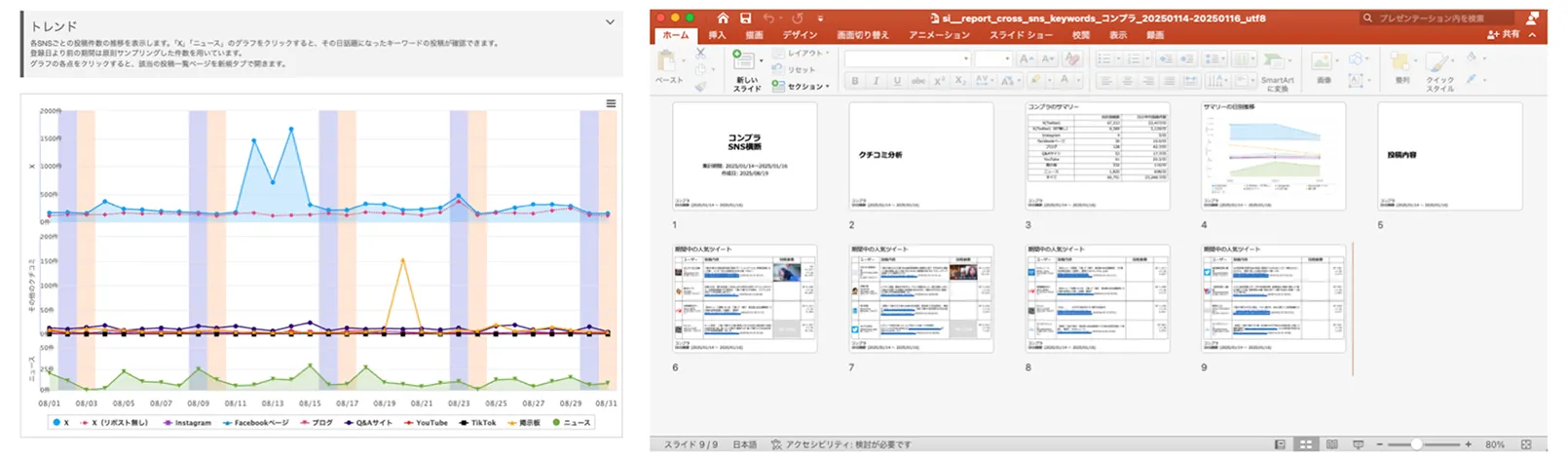Viewport: 1568px width, 460px height.
Task: Click the 共有 share button
Action: (x=1504, y=34)
